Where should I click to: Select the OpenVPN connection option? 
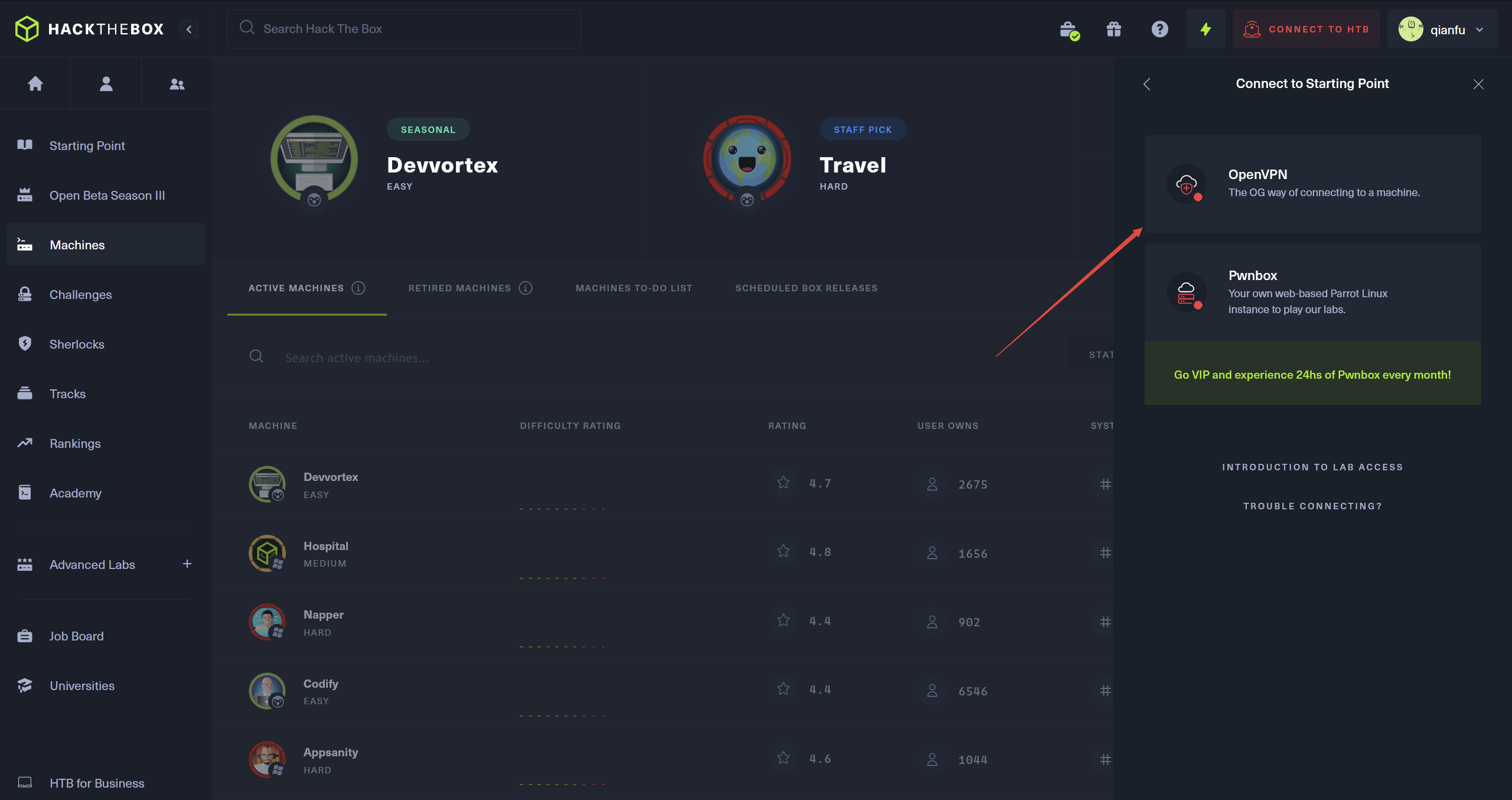pyautogui.click(x=1312, y=184)
